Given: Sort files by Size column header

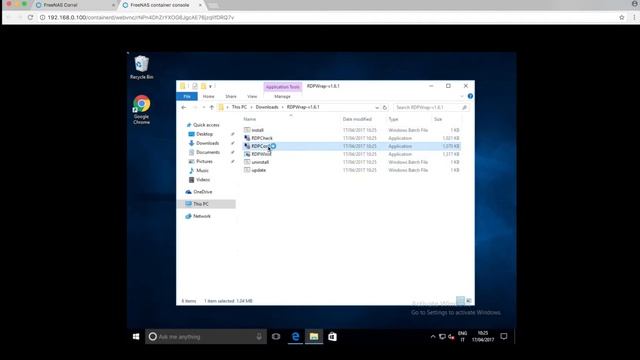Looking at the screenshot, I should tap(438, 119).
